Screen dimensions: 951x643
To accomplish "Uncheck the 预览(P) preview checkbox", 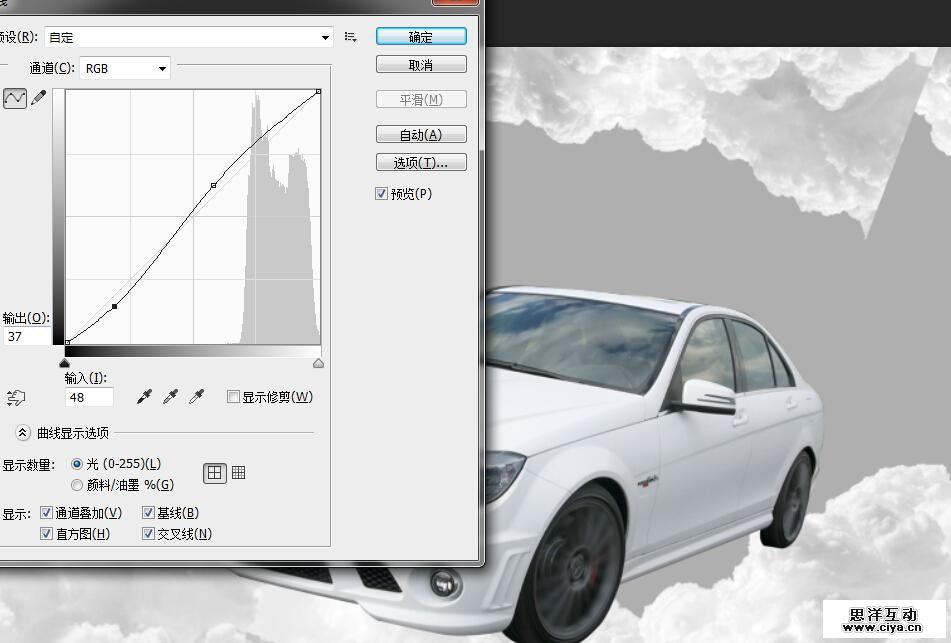I will point(382,194).
